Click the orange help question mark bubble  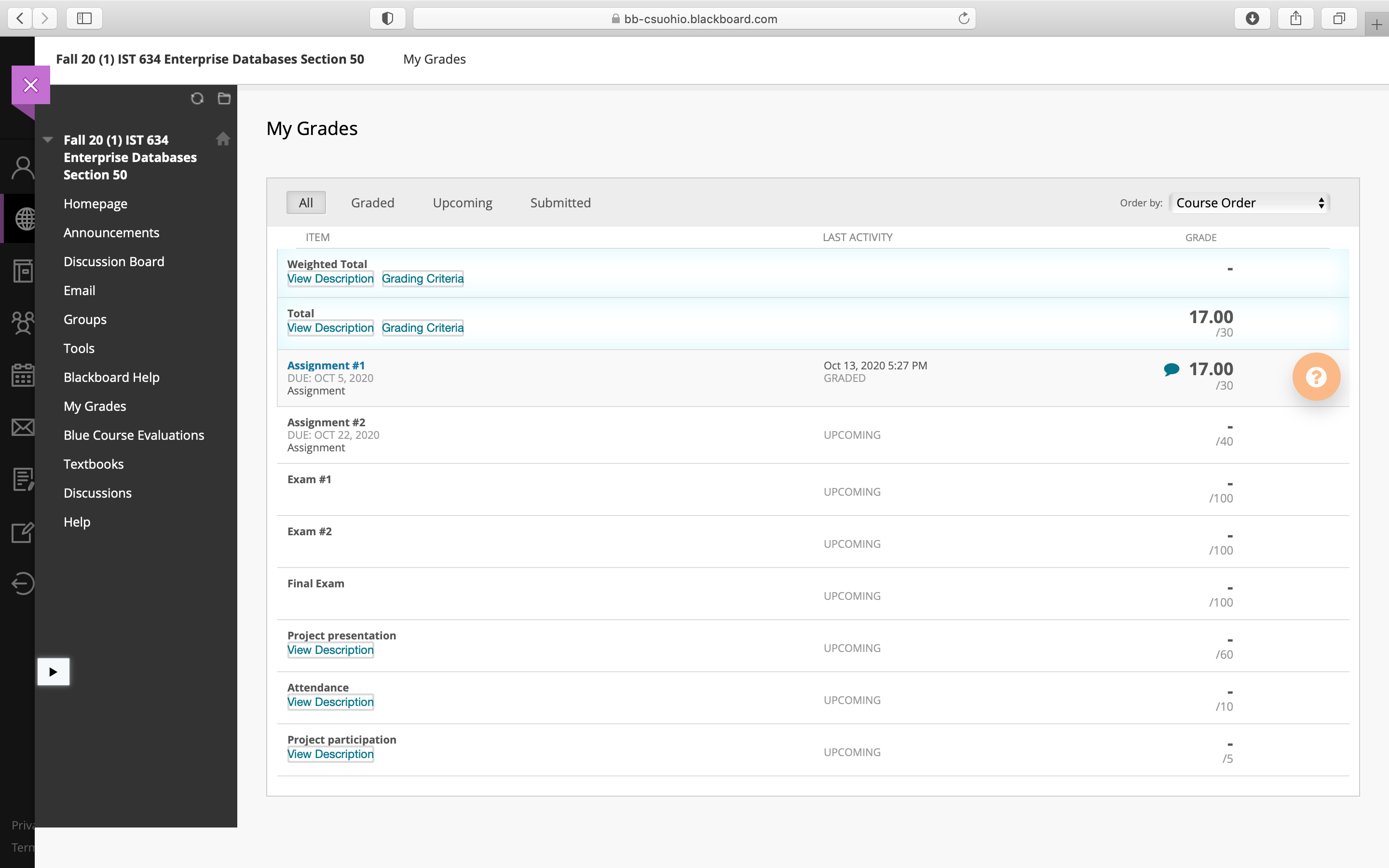[1316, 377]
